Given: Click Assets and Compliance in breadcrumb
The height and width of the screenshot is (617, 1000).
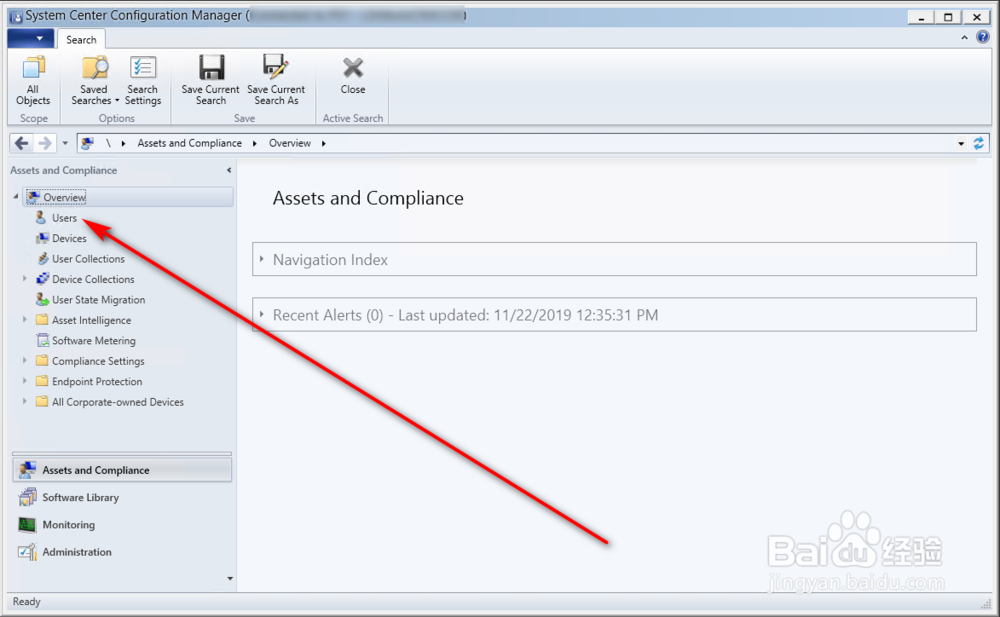Looking at the screenshot, I should (x=189, y=143).
